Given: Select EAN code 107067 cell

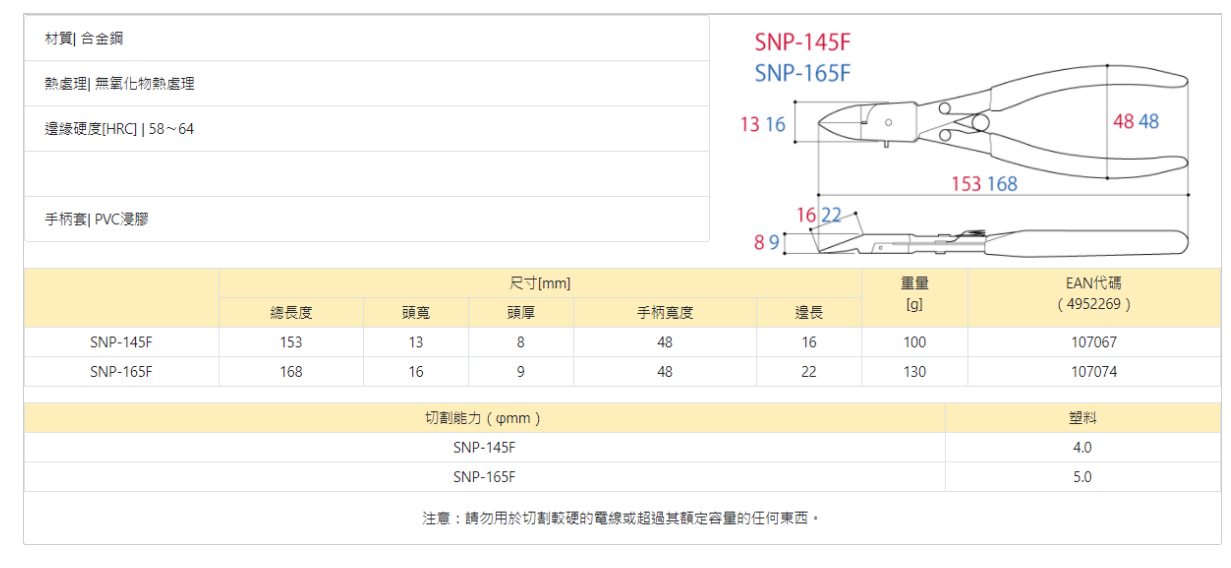Looking at the screenshot, I should [1093, 342].
